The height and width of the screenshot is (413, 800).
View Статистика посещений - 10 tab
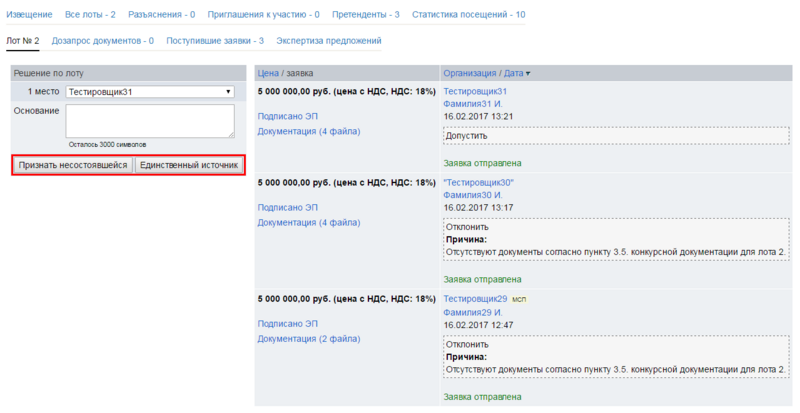(468, 15)
